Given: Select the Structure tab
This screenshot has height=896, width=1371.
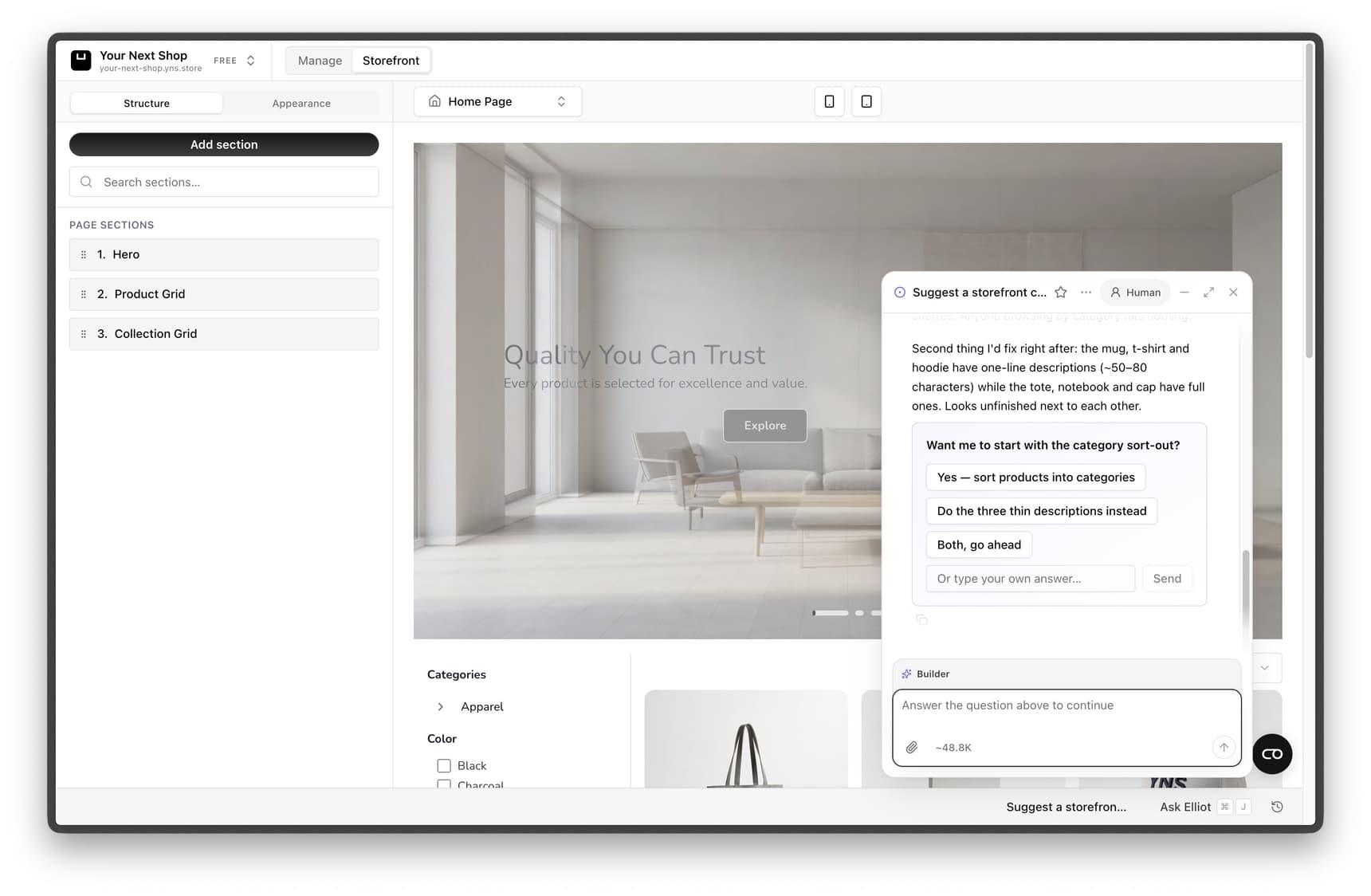Looking at the screenshot, I should 147,104.
